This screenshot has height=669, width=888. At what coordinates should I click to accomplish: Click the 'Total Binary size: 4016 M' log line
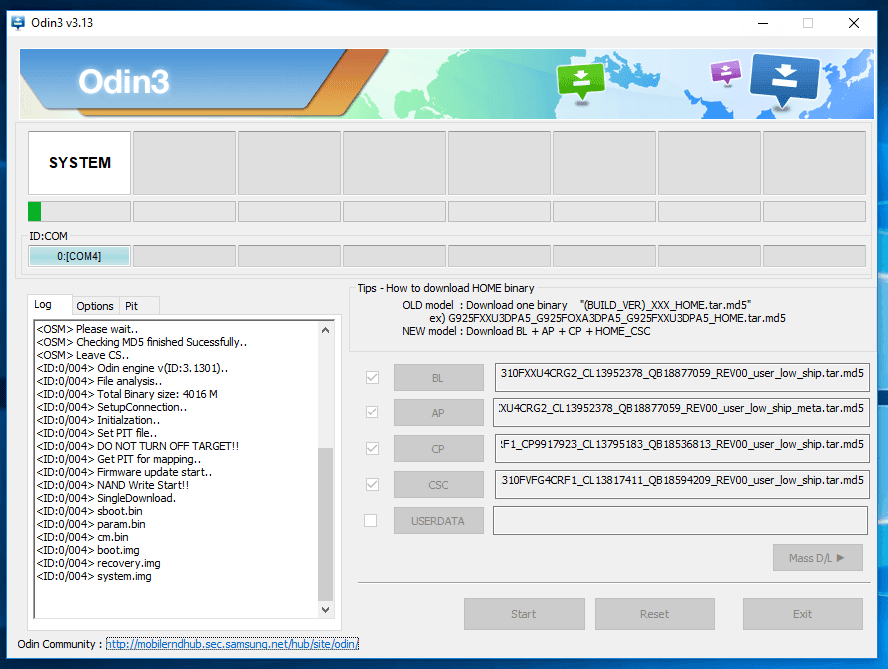point(127,394)
